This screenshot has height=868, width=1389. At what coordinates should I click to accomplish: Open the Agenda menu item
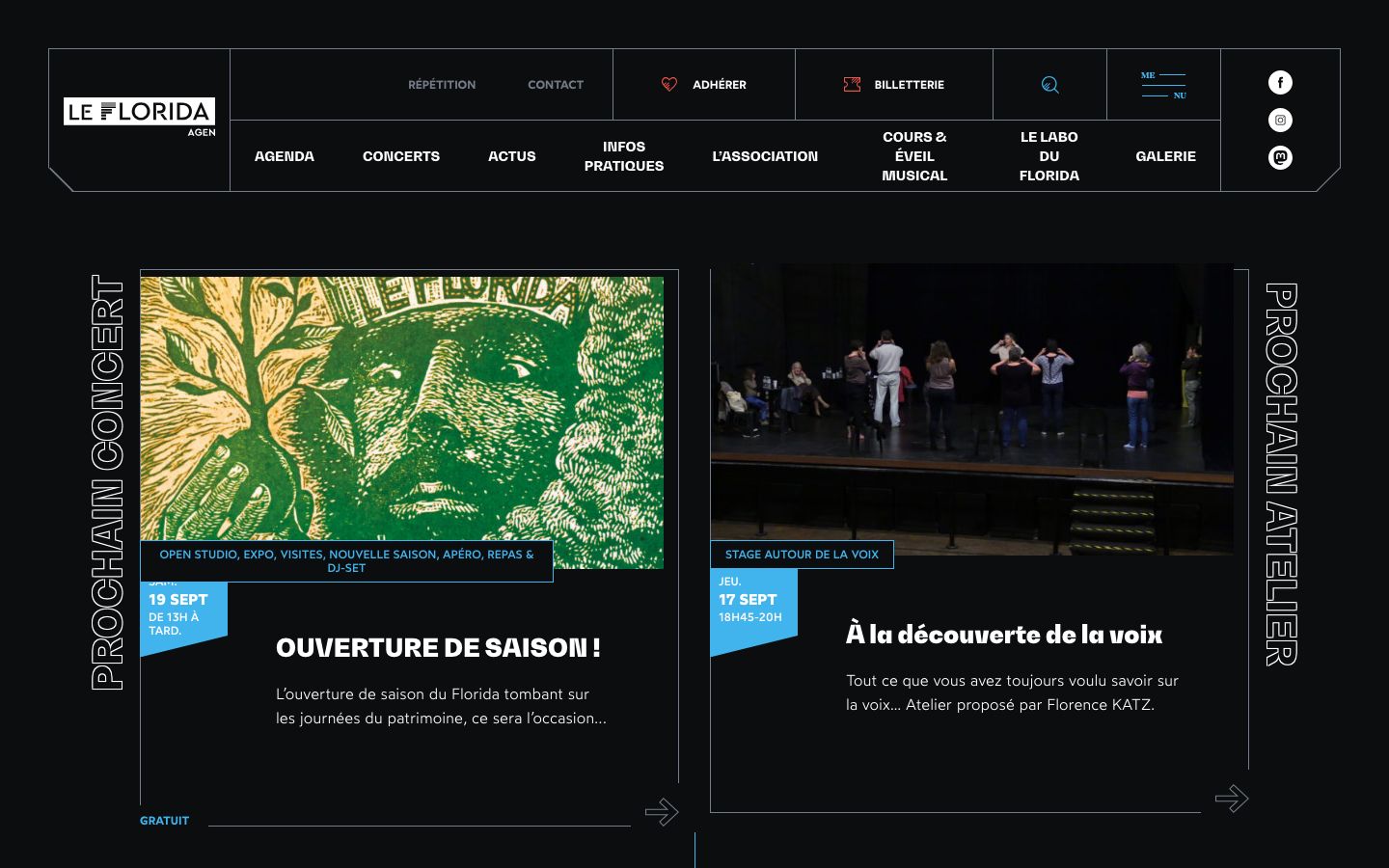coord(285,156)
